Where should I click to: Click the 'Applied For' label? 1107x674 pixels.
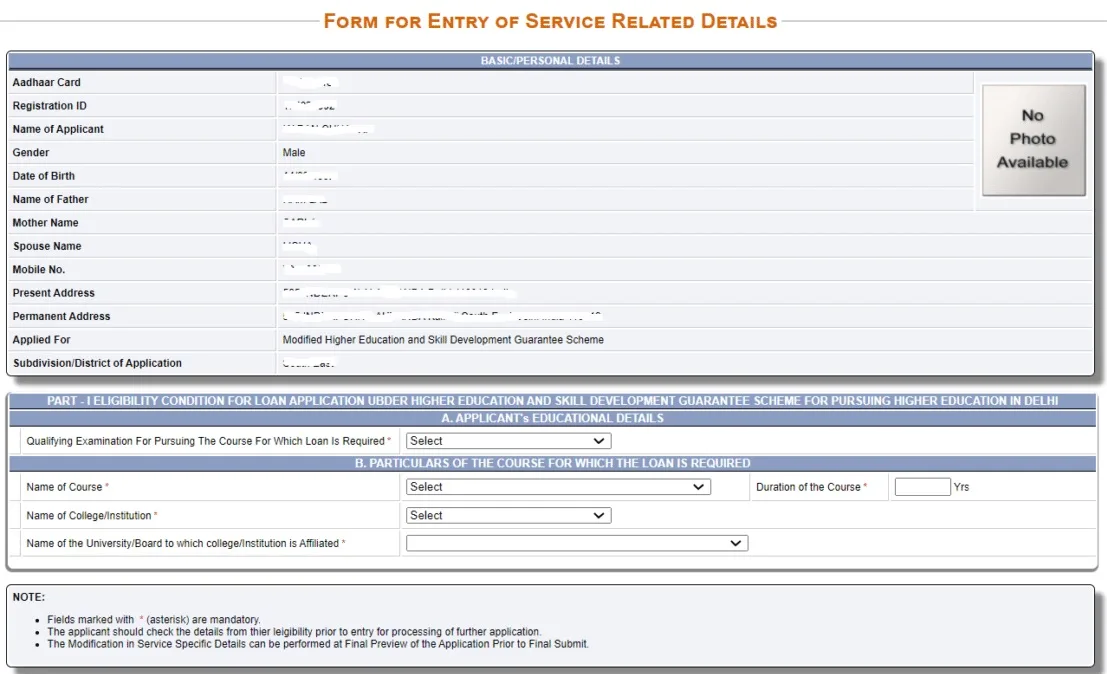click(x=42, y=339)
